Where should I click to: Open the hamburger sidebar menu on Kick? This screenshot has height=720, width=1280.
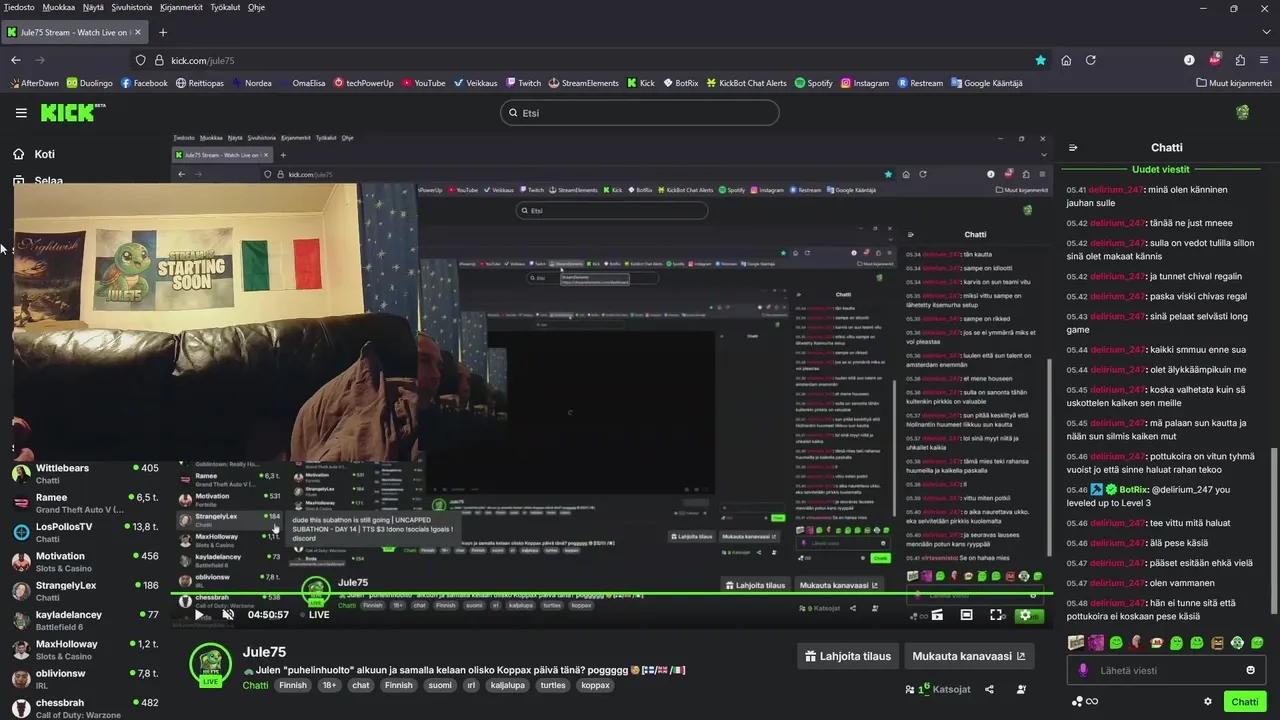[x=21, y=113]
